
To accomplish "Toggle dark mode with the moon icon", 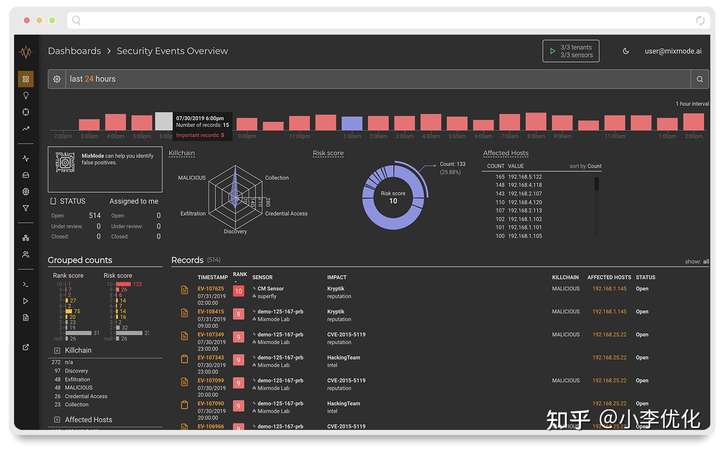I will click(626, 51).
